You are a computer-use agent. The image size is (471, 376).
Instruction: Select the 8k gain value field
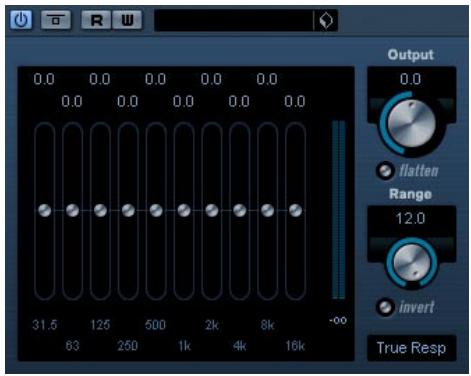tap(267, 79)
